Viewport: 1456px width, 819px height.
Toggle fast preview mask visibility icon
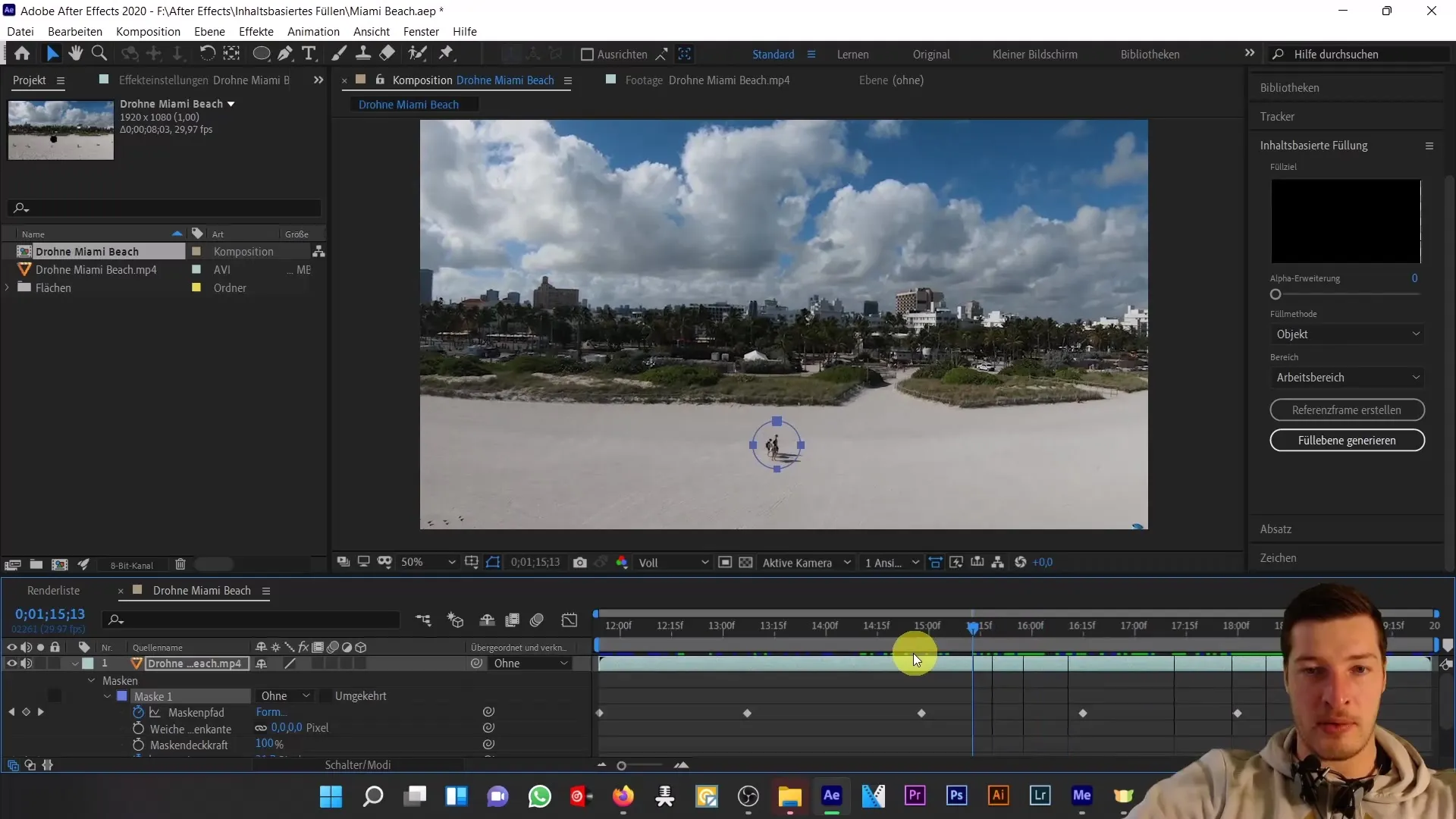[493, 563]
